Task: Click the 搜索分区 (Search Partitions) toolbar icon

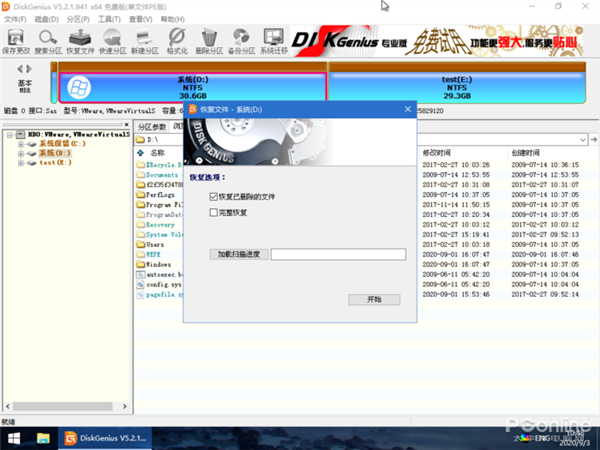Action: coord(47,39)
